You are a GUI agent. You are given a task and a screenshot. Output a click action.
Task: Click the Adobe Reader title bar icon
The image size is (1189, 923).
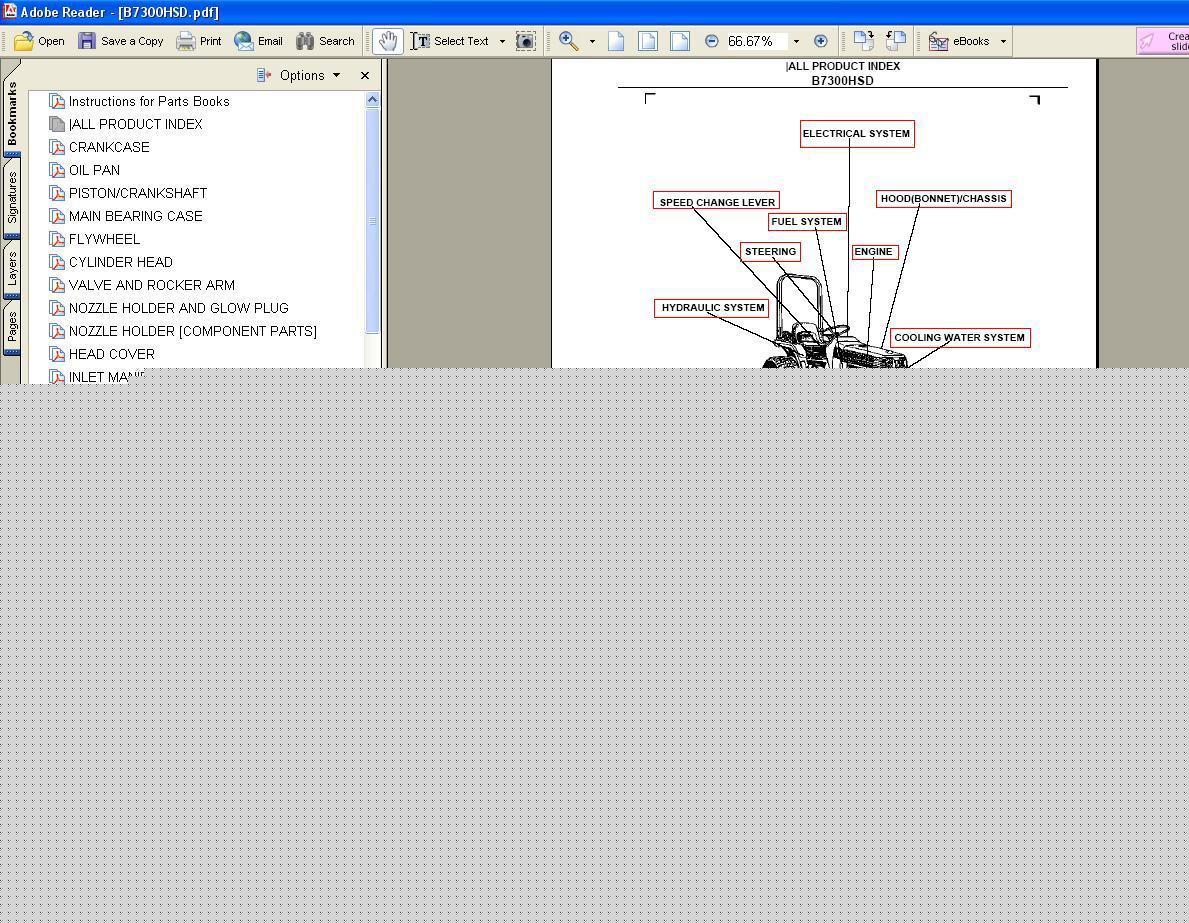pos(9,11)
